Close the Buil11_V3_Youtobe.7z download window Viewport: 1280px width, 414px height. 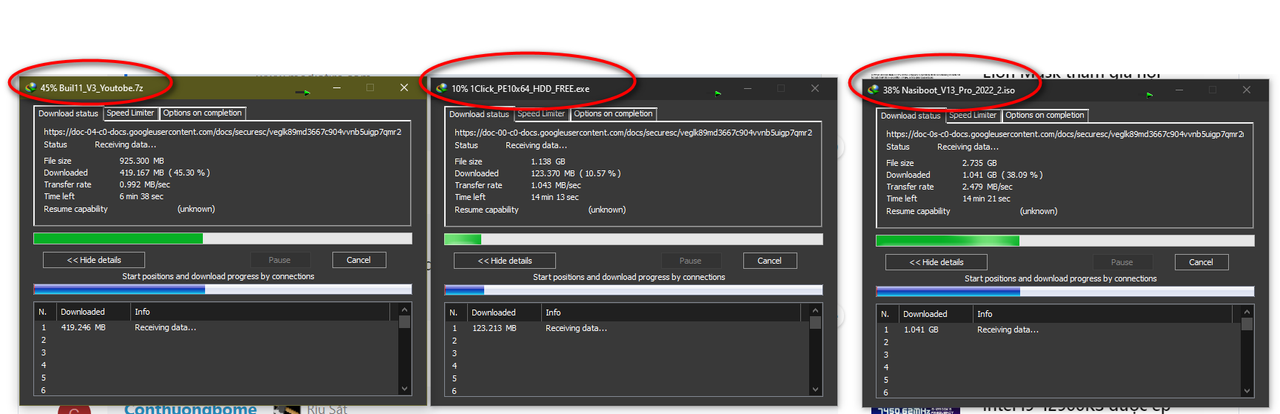404,88
